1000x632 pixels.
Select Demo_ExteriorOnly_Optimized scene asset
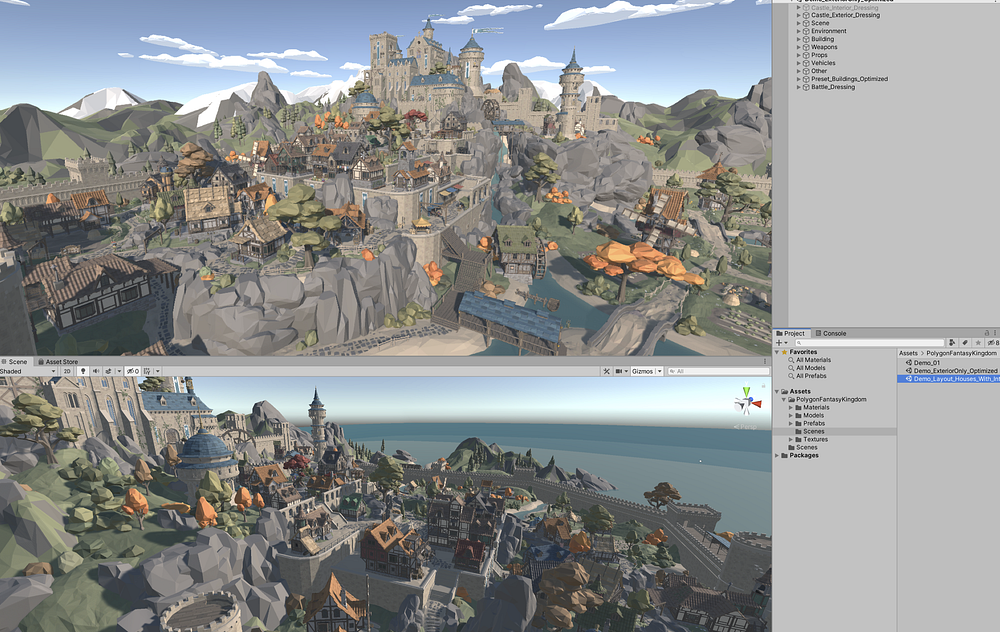point(955,371)
